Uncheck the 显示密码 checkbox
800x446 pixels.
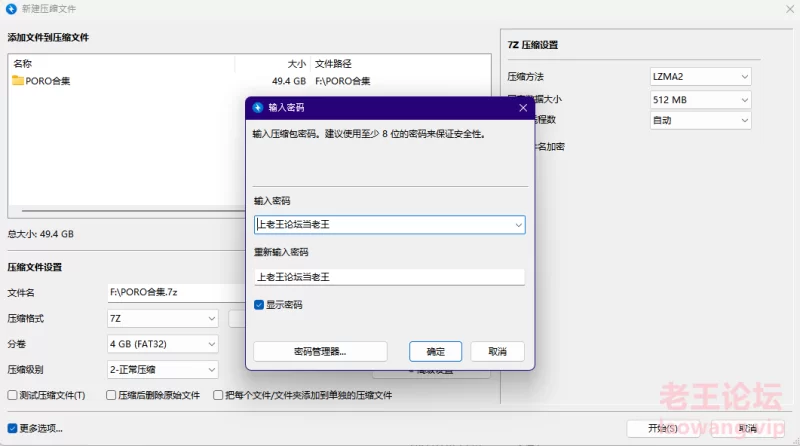tap(260, 304)
